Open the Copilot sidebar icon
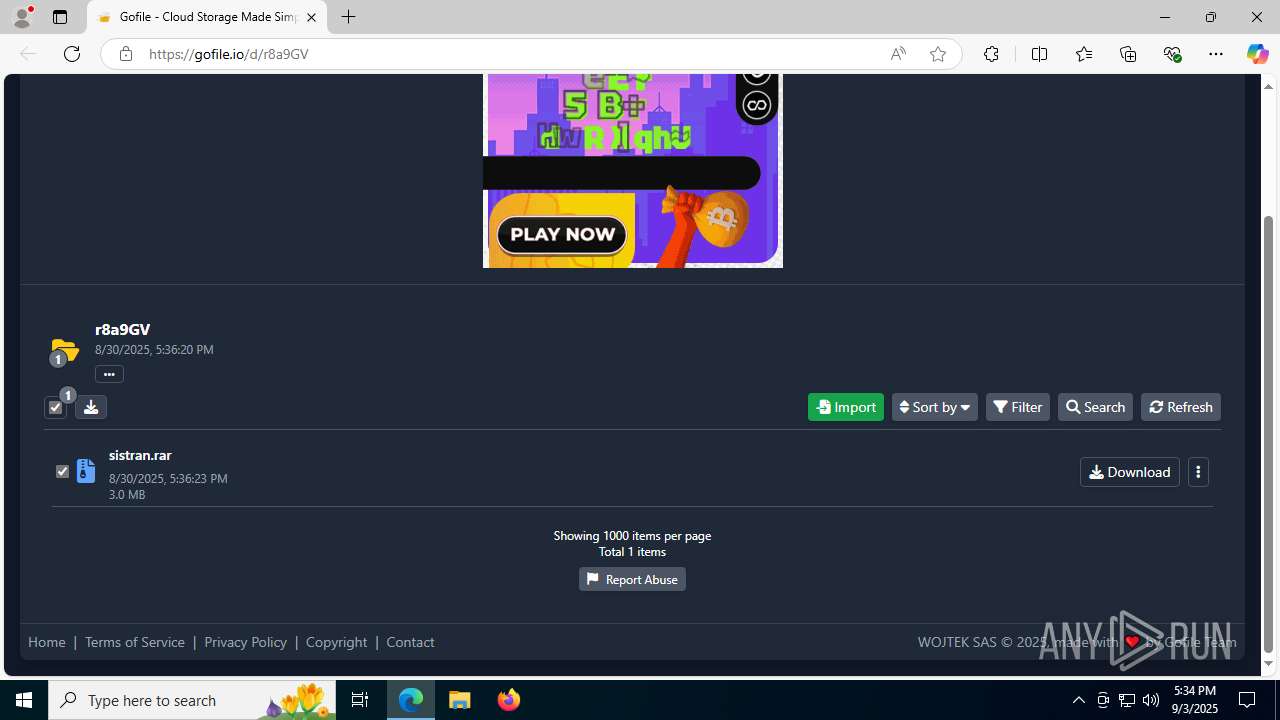1280x720 pixels. (x=1257, y=54)
